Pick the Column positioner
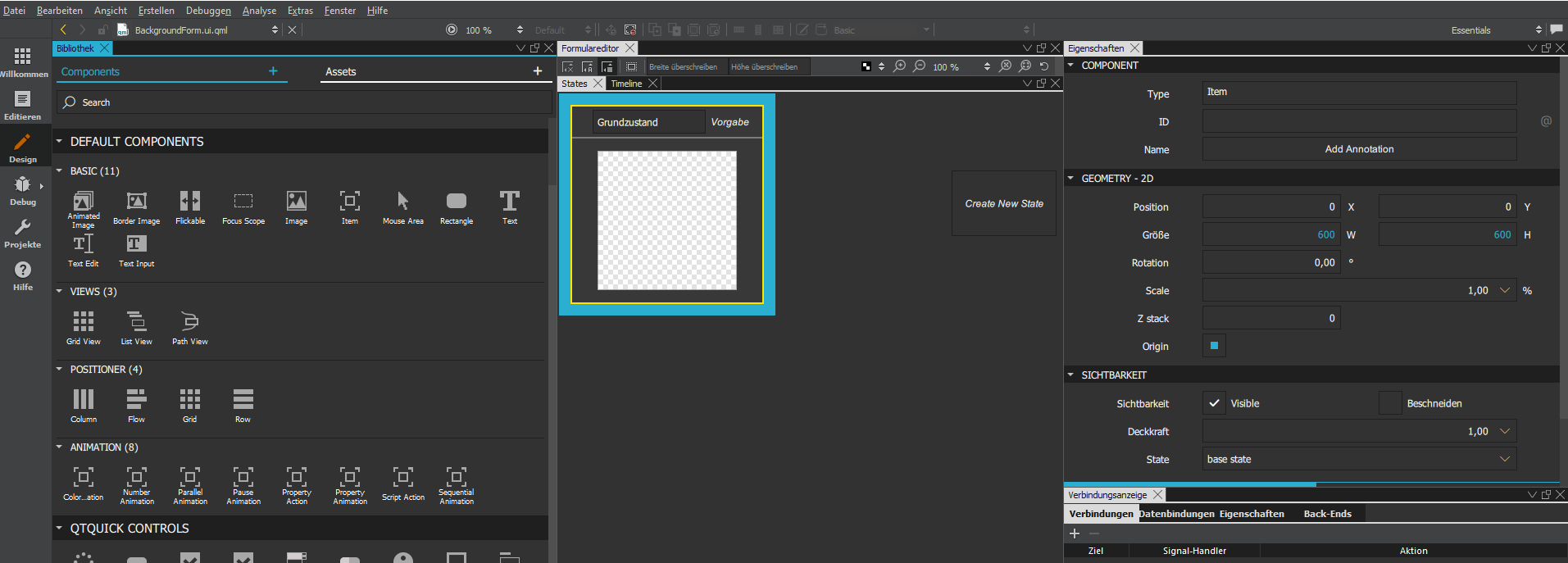The image size is (1568, 563). tap(84, 406)
